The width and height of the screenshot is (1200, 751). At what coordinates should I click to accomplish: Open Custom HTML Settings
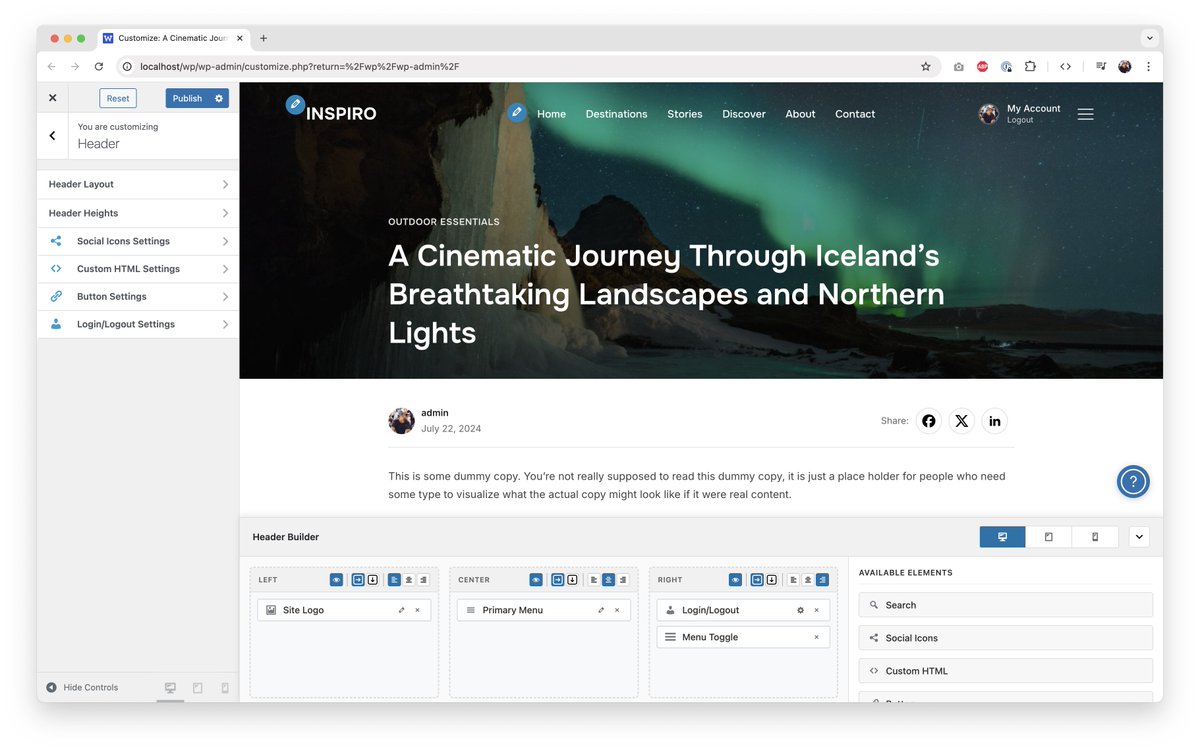(138, 269)
